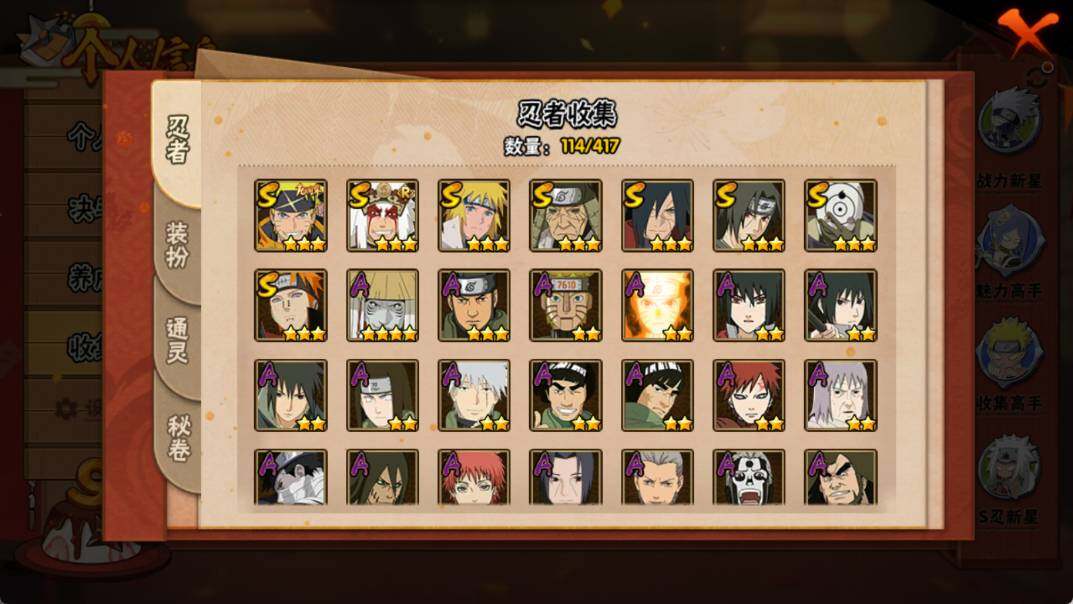Screen dimensions: 1073x604
Task: Open the 通灵 tab
Action: (x=177, y=341)
